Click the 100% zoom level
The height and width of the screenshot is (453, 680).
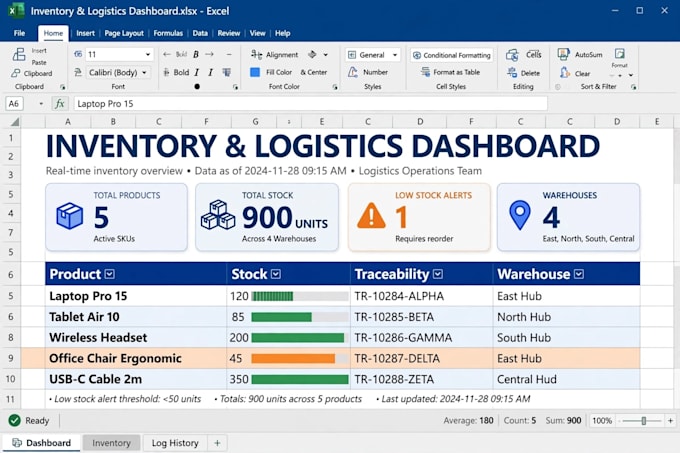pyautogui.click(x=602, y=420)
